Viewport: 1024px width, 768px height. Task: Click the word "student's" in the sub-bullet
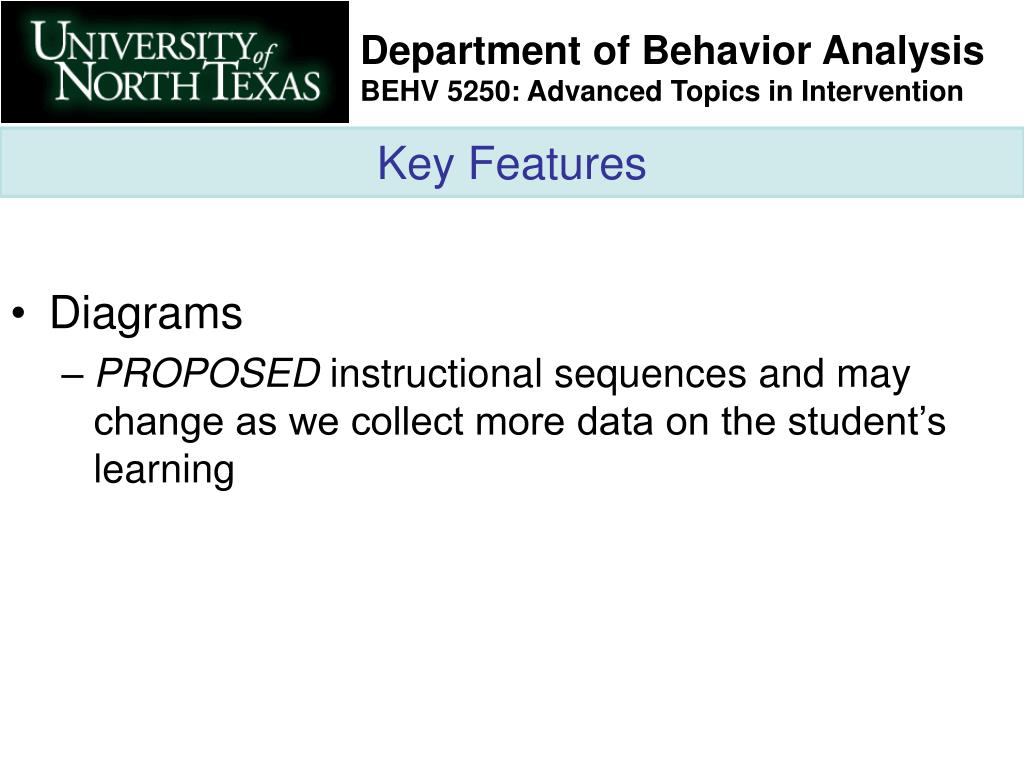coord(866,421)
